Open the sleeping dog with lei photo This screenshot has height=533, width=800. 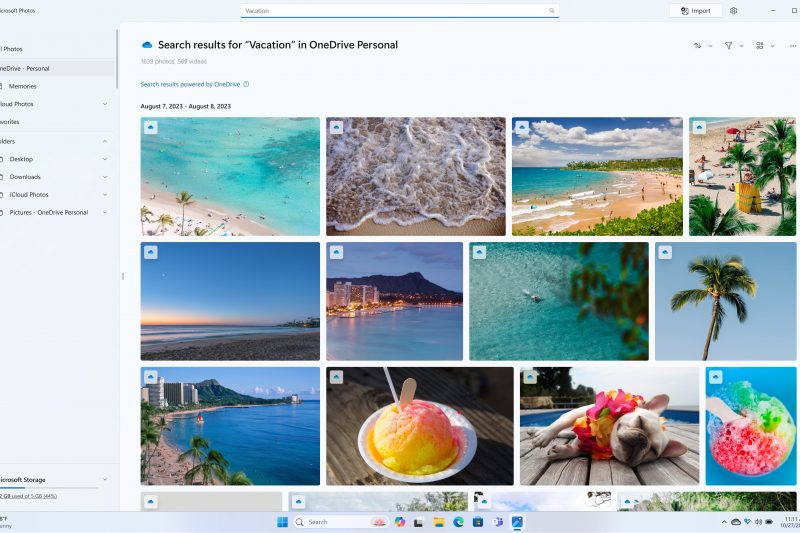(610, 426)
